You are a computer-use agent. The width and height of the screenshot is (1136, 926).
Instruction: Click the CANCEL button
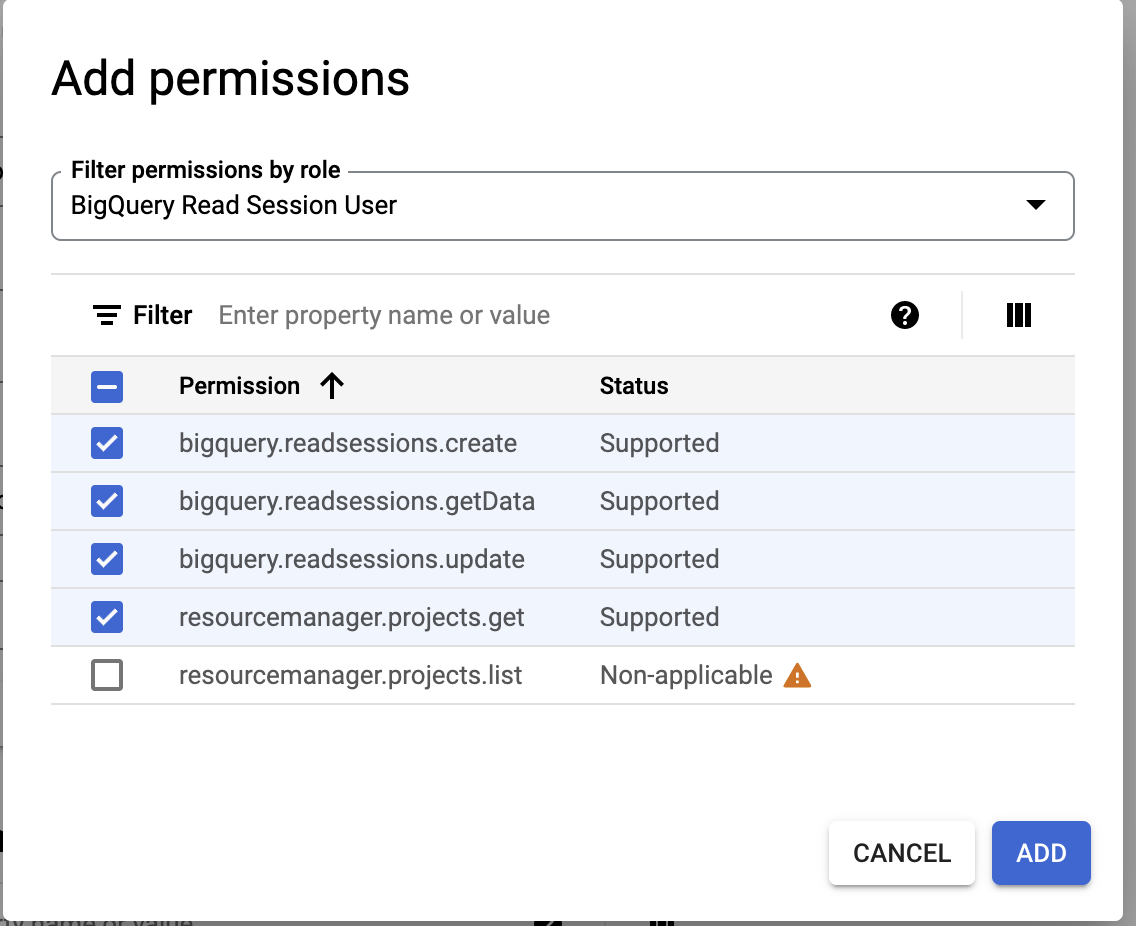pyautogui.click(x=901, y=853)
